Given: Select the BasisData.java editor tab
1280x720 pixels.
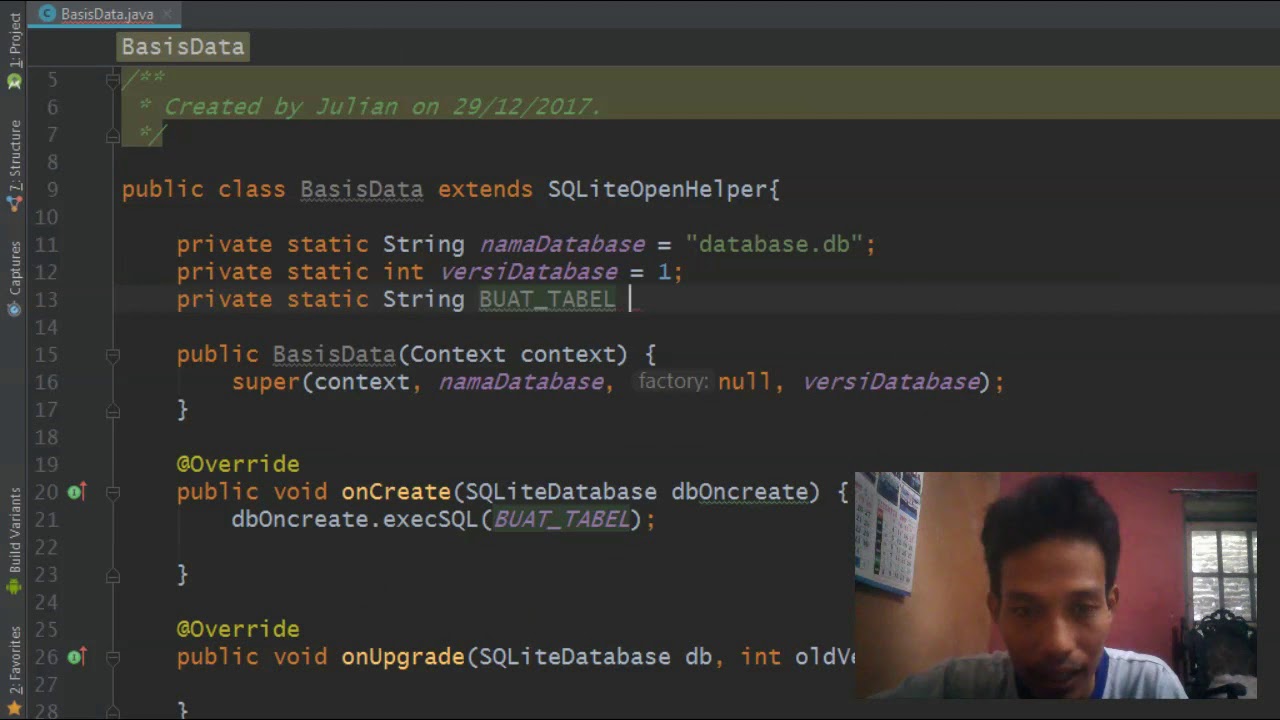Looking at the screenshot, I should tap(105, 14).
